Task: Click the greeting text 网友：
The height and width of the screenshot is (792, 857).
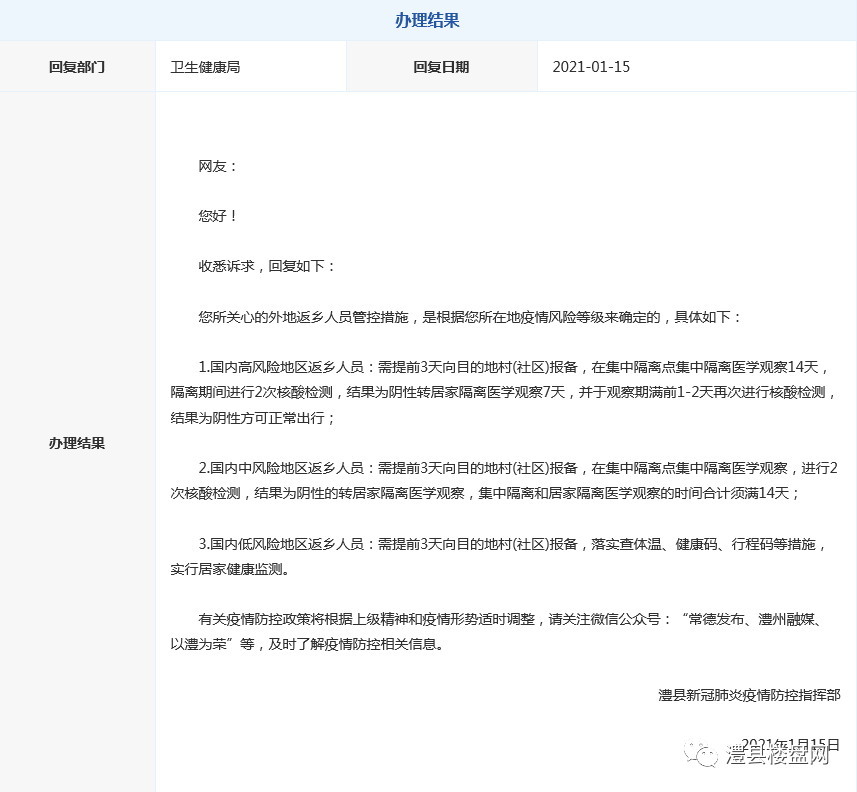Action: pos(218,166)
